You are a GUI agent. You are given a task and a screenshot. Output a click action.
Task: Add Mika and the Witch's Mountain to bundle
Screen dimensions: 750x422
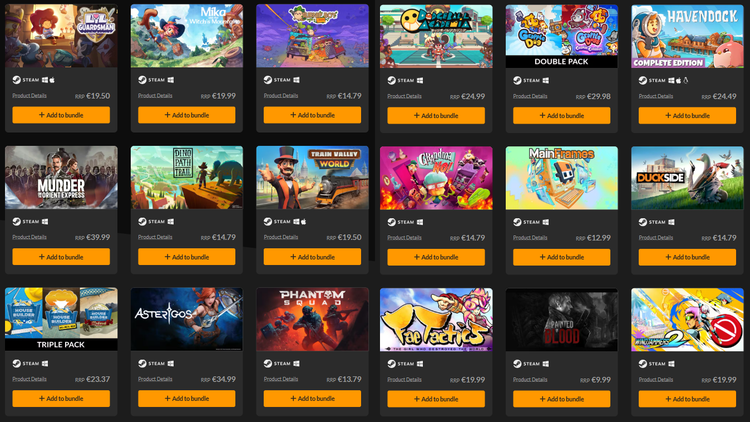click(187, 115)
